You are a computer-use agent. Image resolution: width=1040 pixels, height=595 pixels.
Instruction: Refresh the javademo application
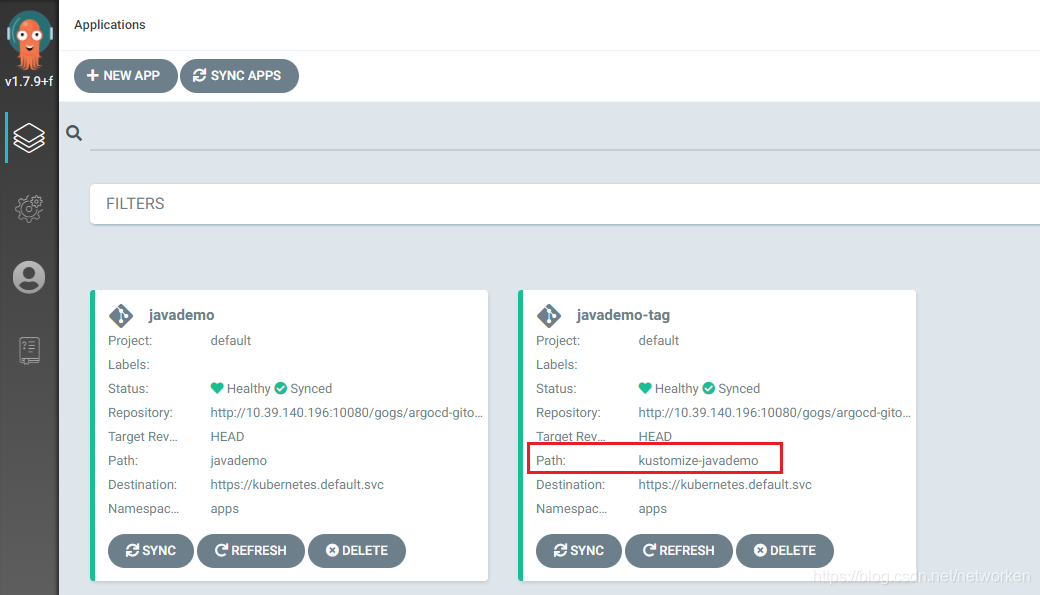pyautogui.click(x=250, y=550)
